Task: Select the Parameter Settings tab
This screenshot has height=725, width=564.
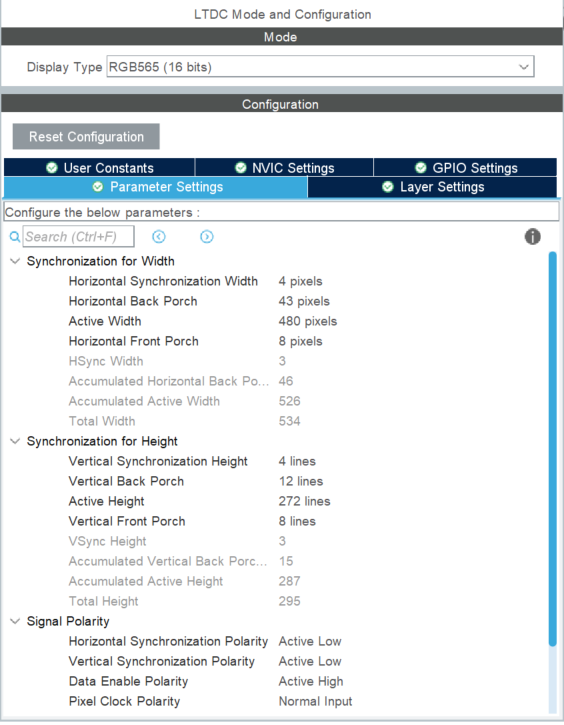Action: tap(156, 187)
